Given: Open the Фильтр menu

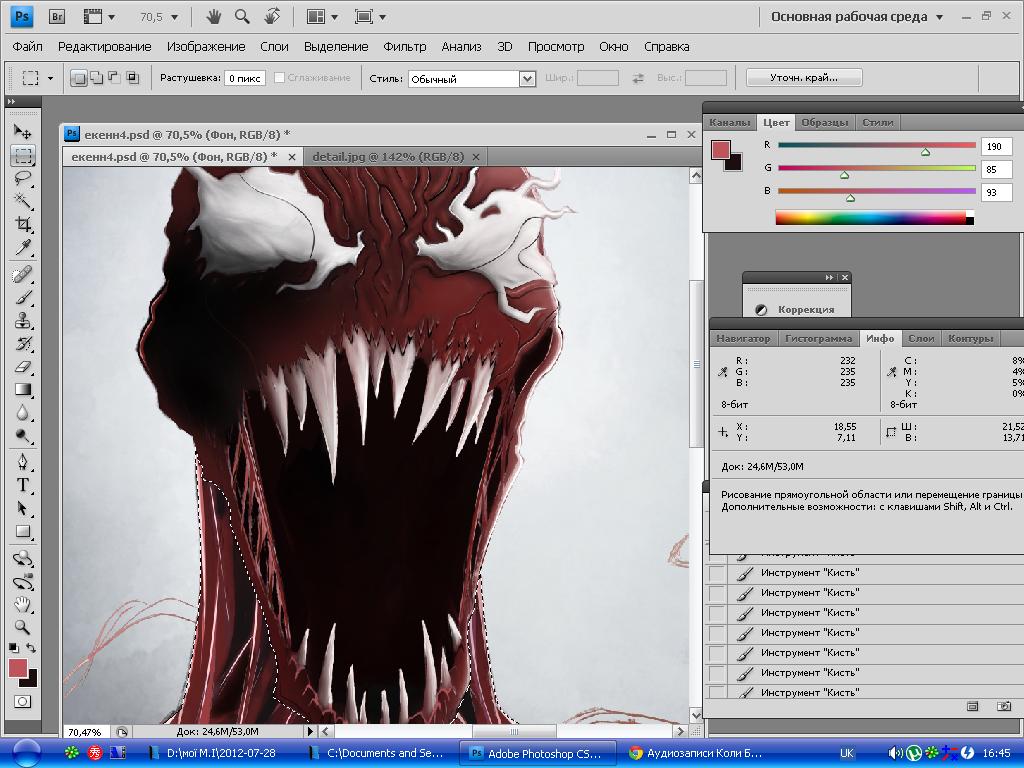Looking at the screenshot, I should (x=404, y=47).
